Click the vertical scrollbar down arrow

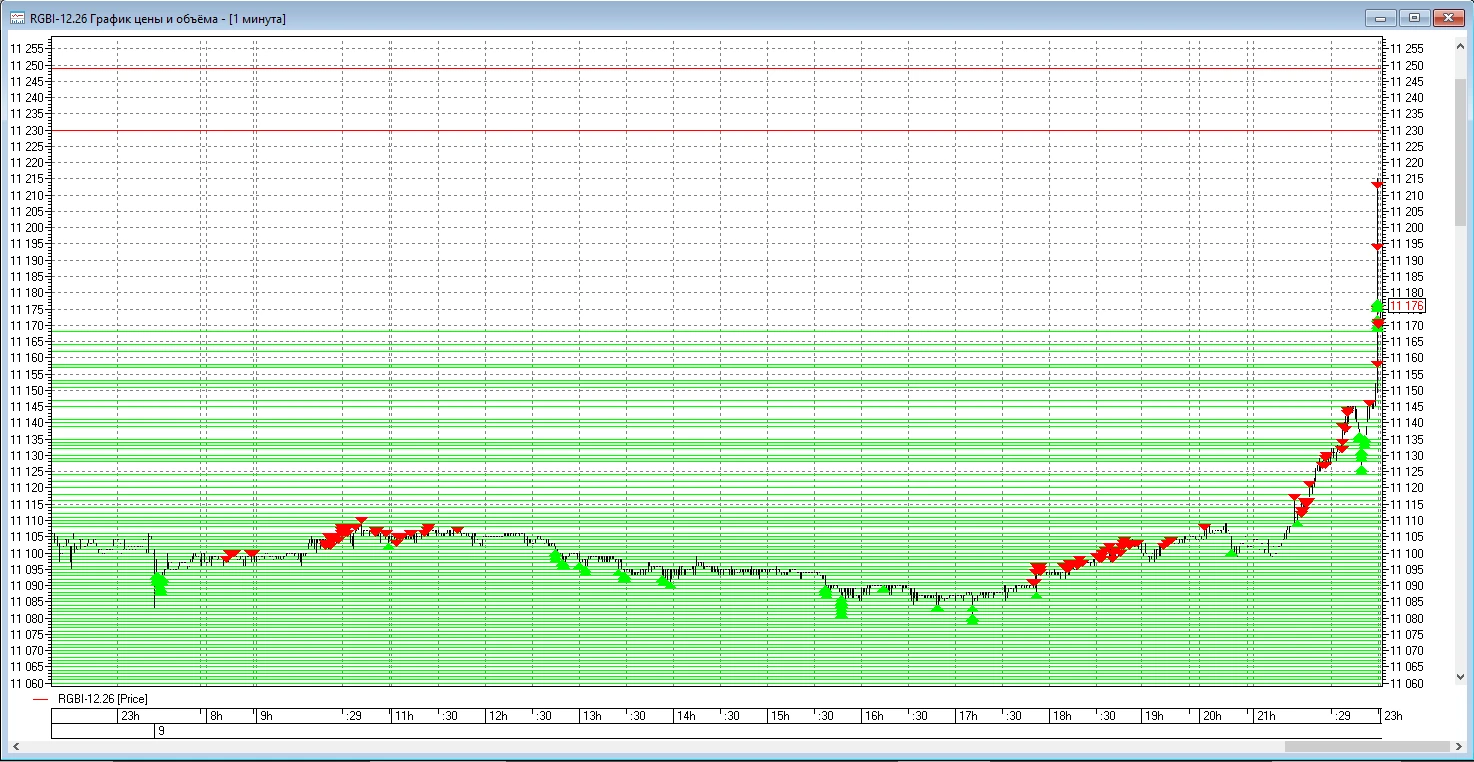coord(1462,678)
